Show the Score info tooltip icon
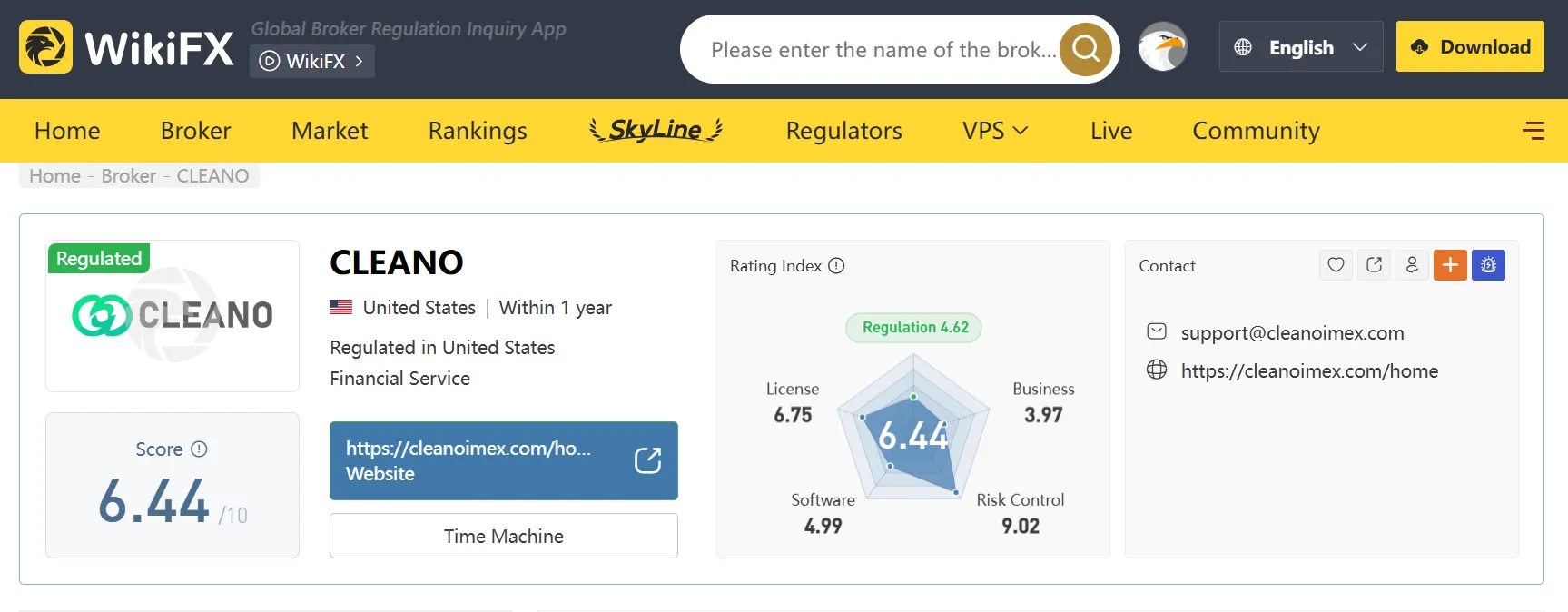Image resolution: width=1568 pixels, height=612 pixels. point(200,449)
